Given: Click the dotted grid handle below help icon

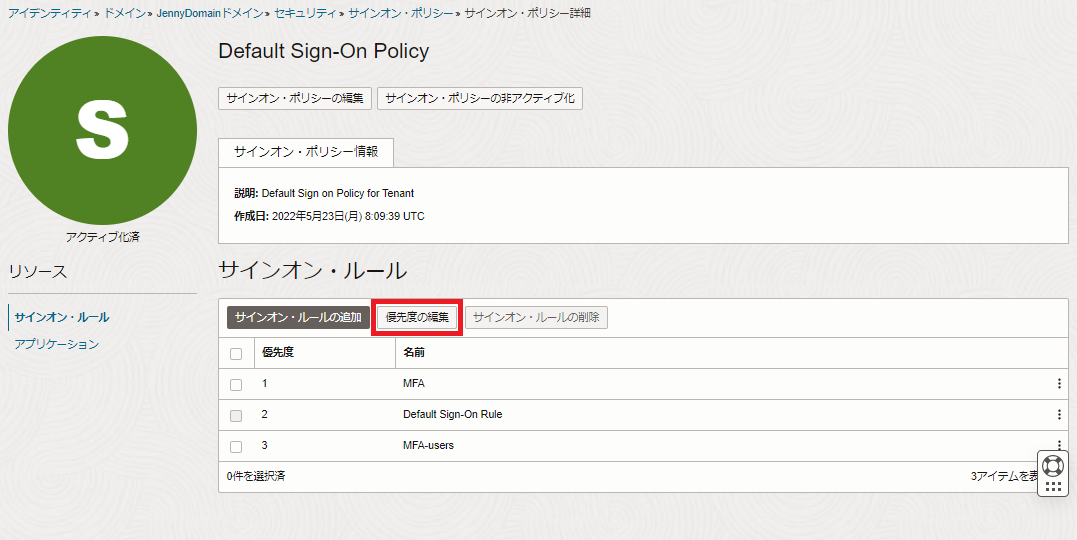Looking at the screenshot, I should (x=1052, y=487).
